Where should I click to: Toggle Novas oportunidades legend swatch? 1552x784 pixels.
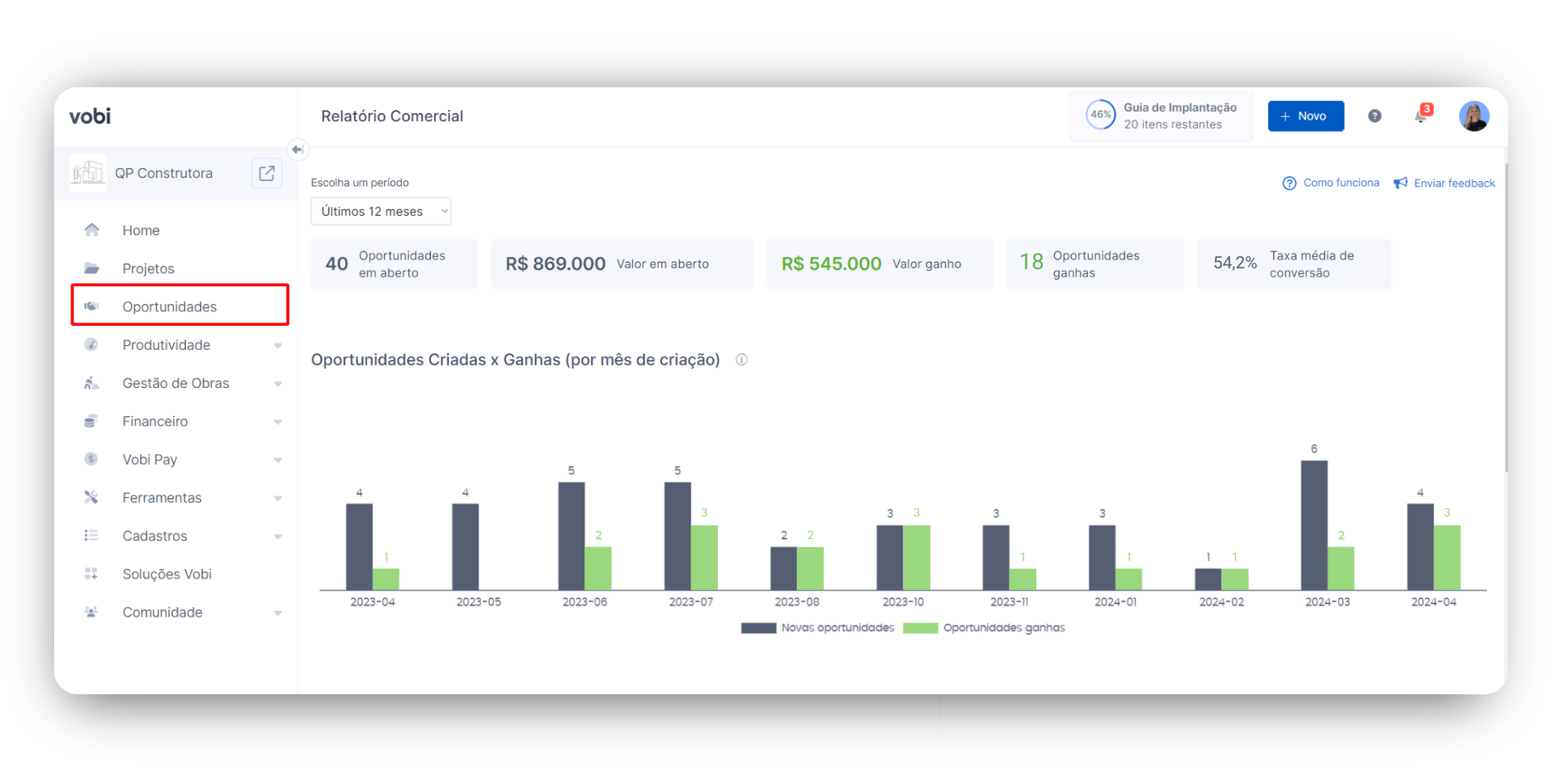pos(758,628)
